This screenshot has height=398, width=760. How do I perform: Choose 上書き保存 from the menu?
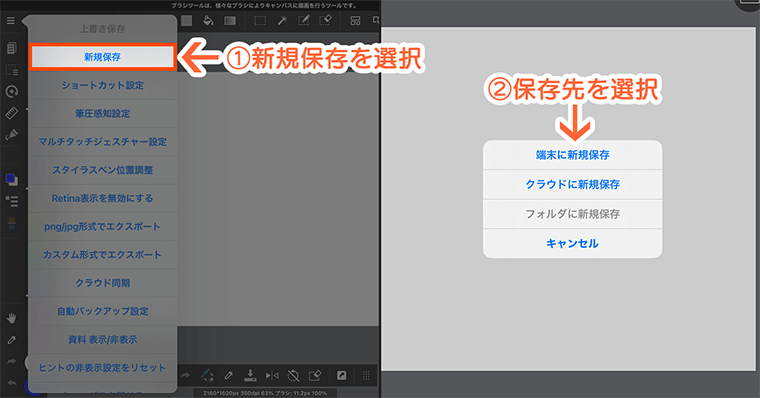point(102,29)
